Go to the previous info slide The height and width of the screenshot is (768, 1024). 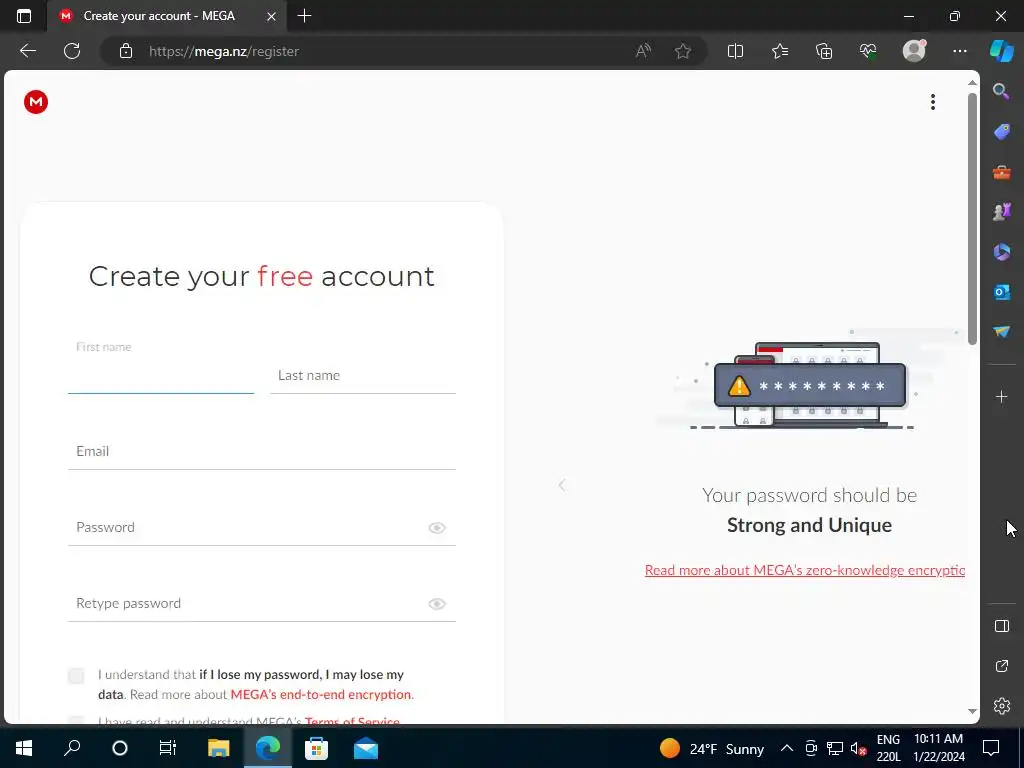pos(562,485)
